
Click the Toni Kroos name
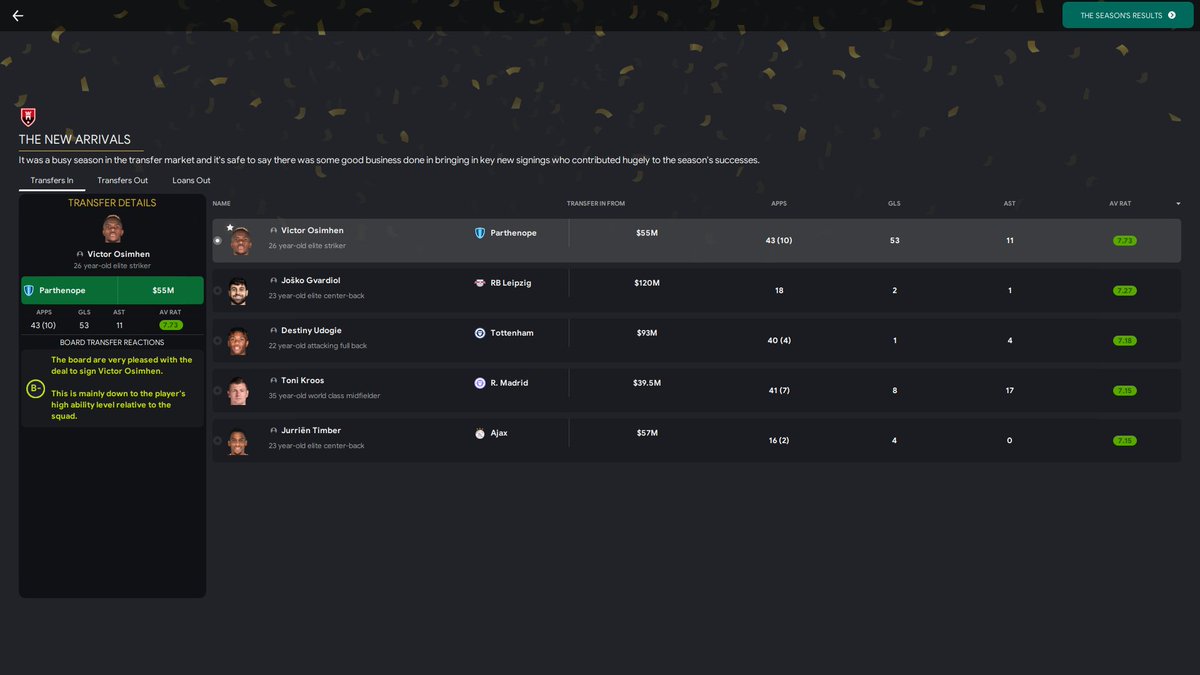pos(303,381)
